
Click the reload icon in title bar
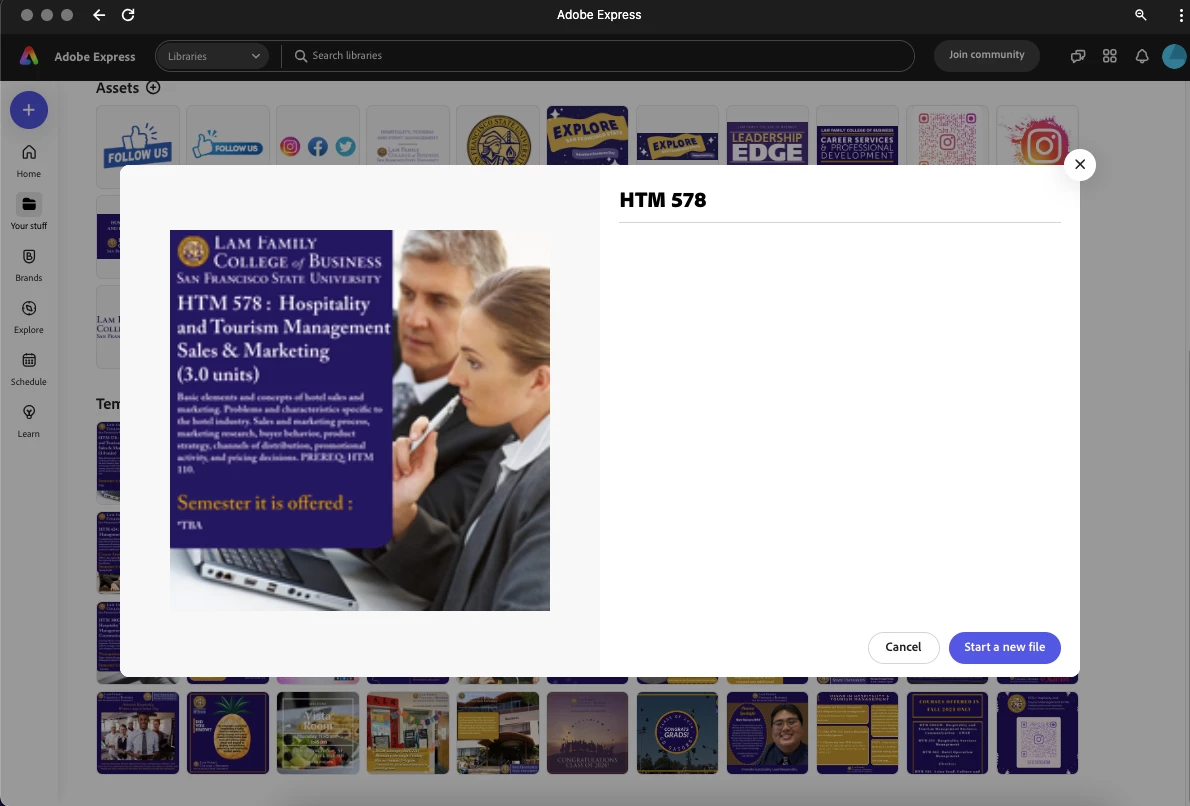tap(128, 14)
